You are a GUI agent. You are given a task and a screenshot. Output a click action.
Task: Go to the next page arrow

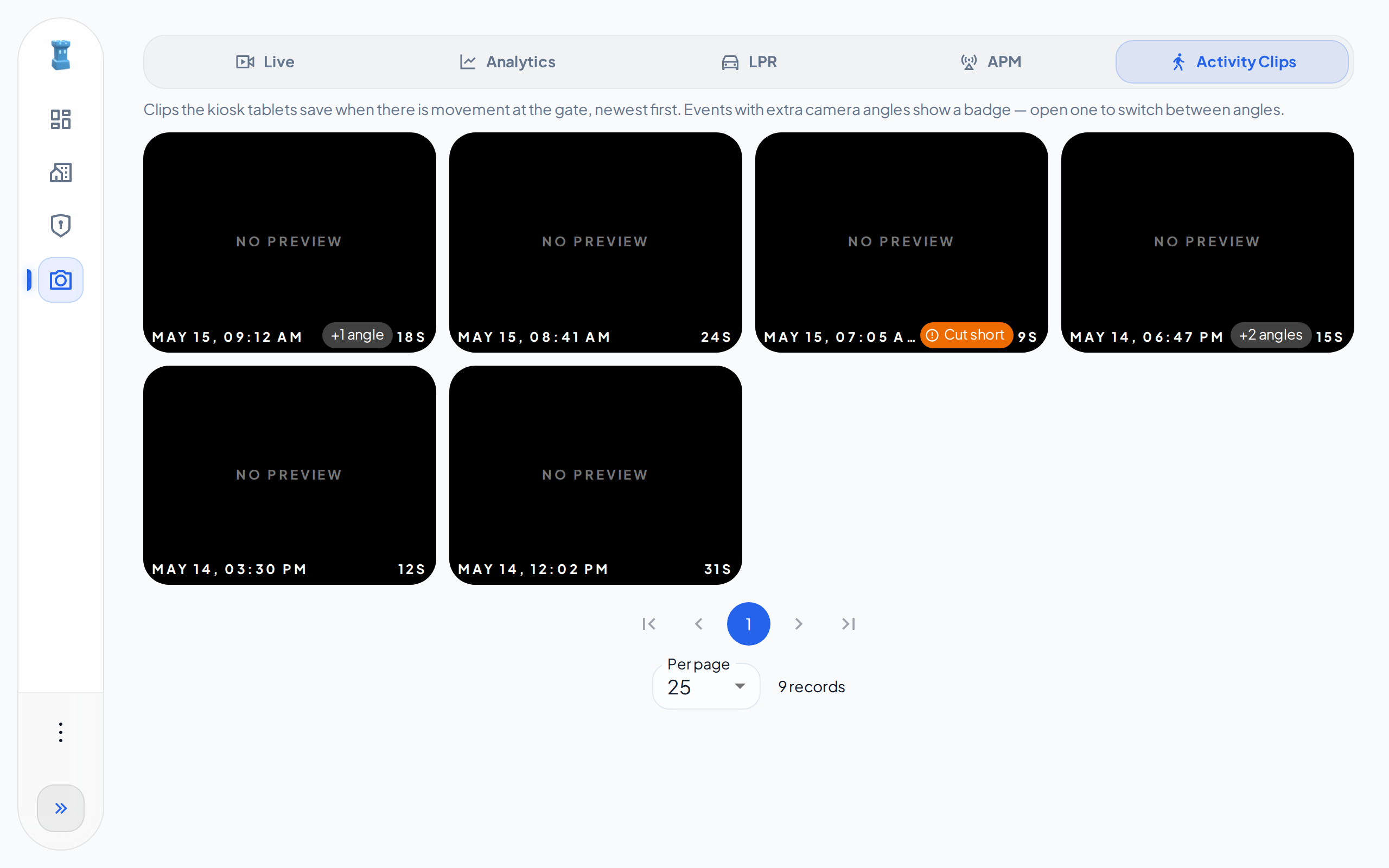click(x=798, y=624)
